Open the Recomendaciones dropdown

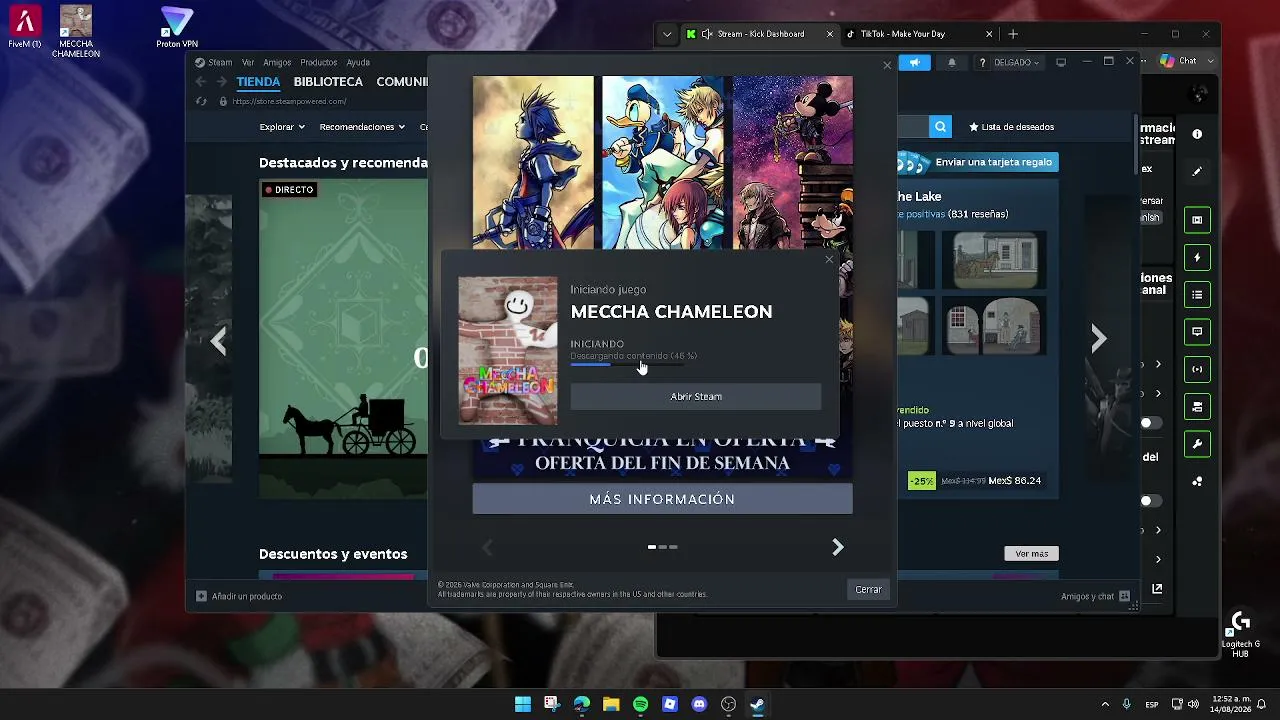click(x=362, y=127)
